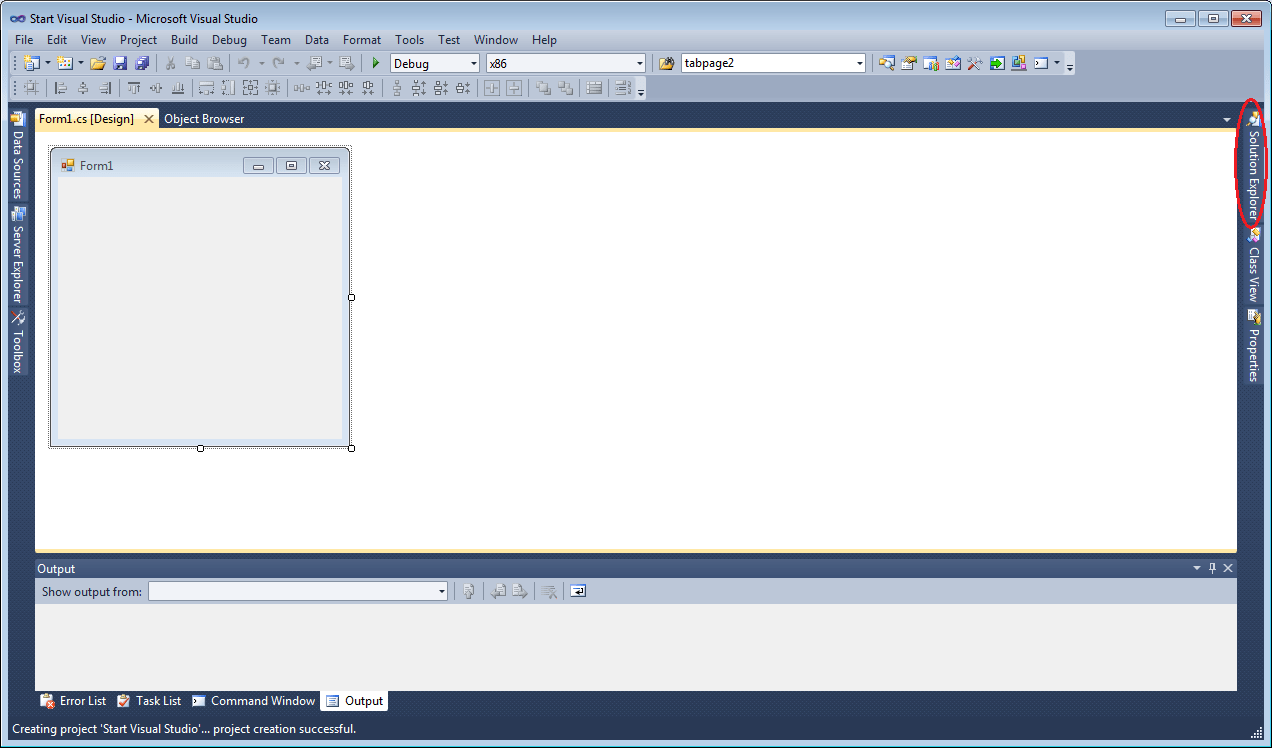Click the Align to Grid layout icon

pyautogui.click(x=31, y=88)
